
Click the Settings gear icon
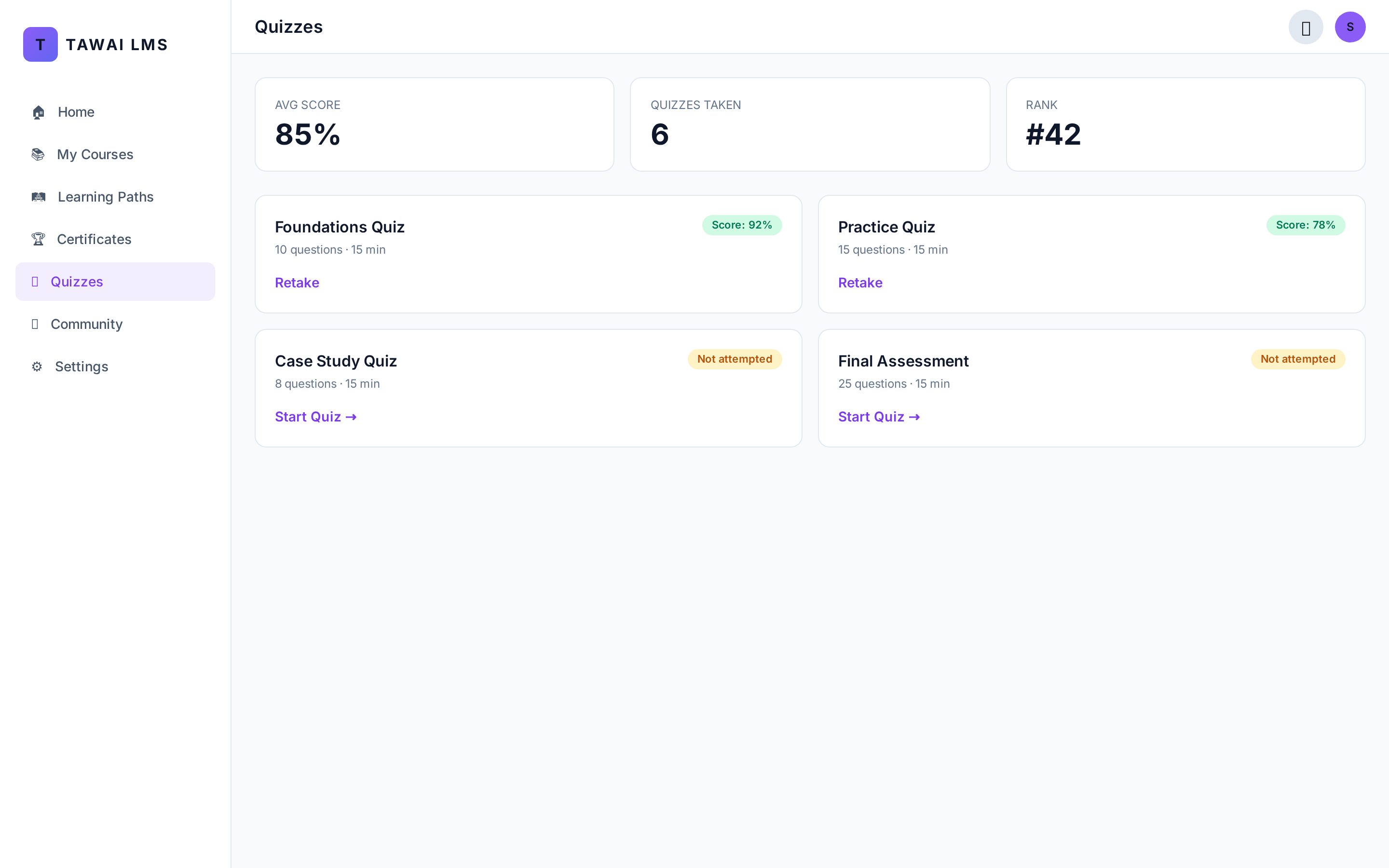(37, 367)
